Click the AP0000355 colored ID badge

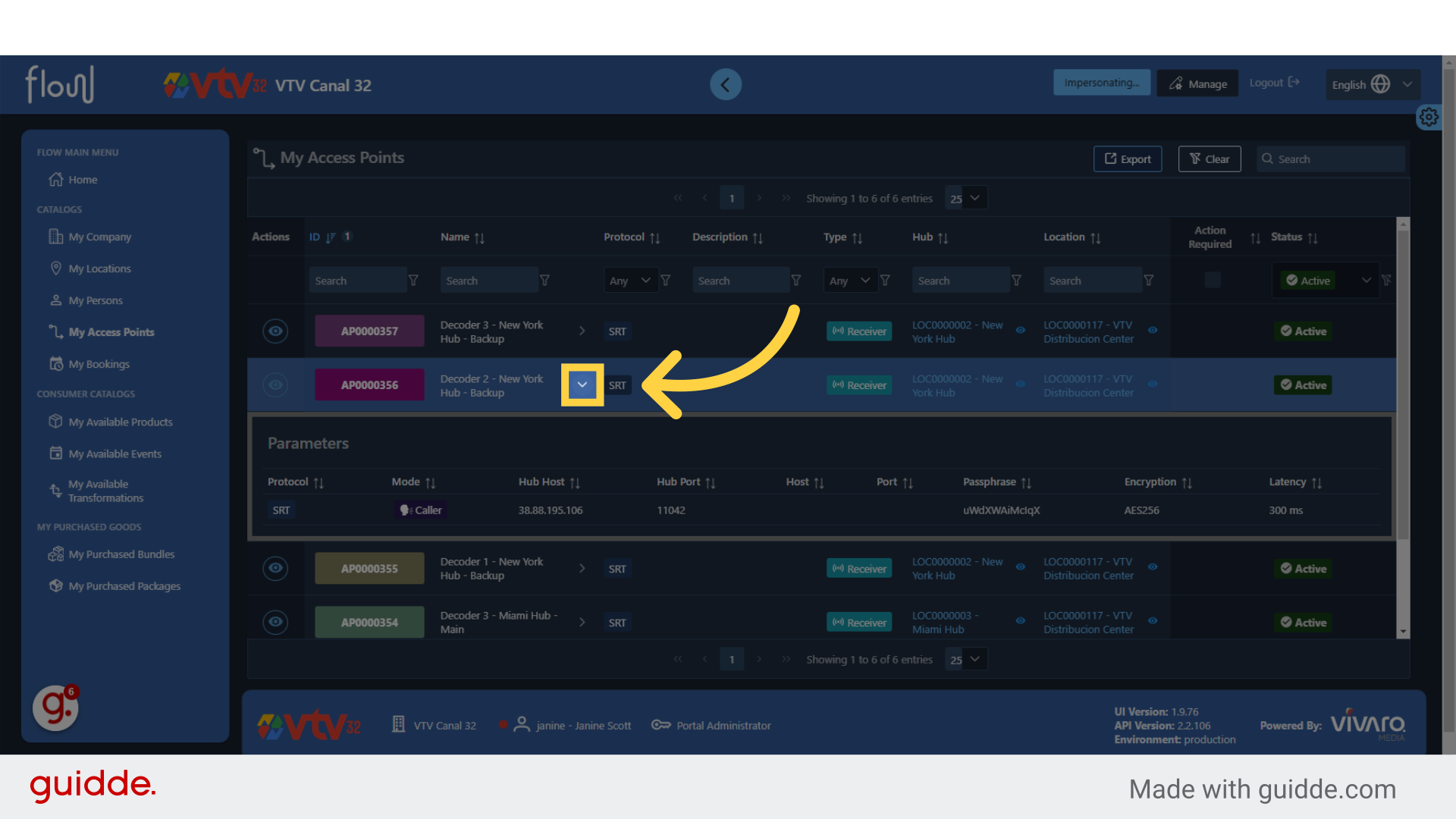pyautogui.click(x=369, y=569)
